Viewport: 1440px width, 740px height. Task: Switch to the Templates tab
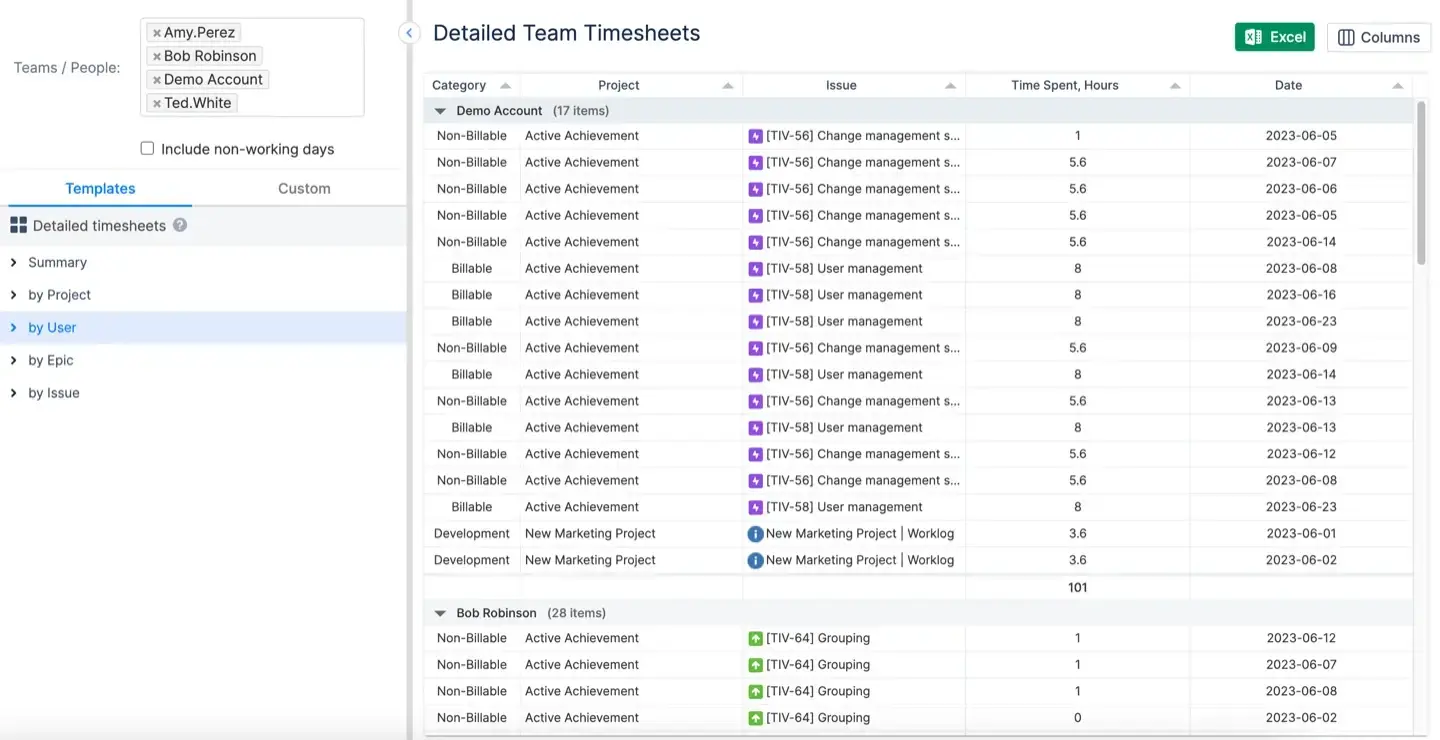coord(100,188)
